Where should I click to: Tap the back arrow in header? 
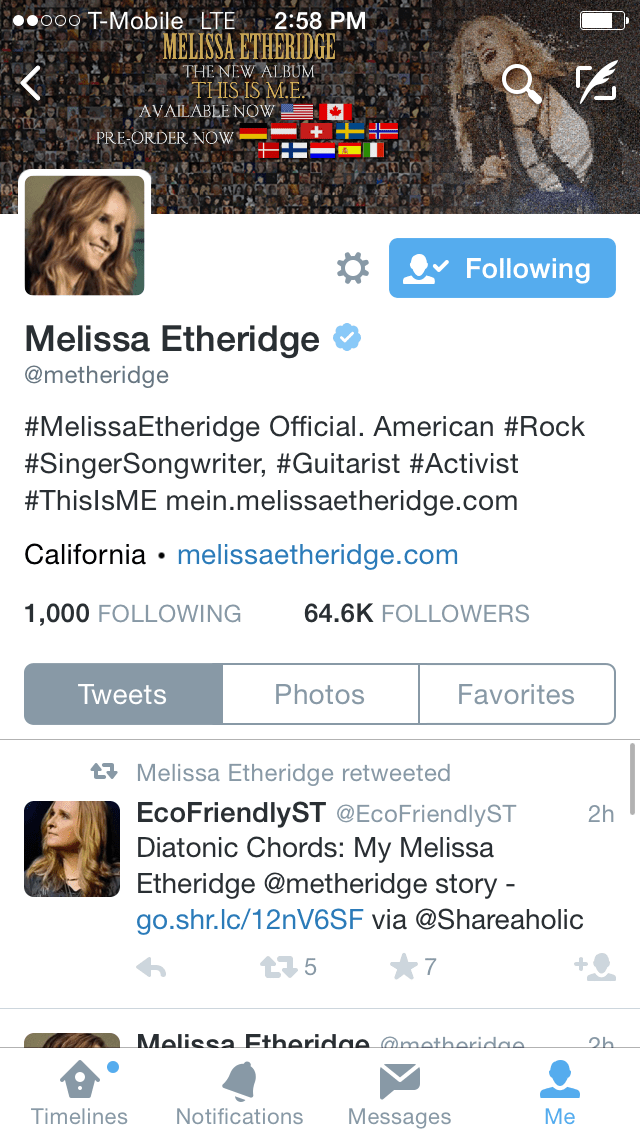[x=30, y=83]
